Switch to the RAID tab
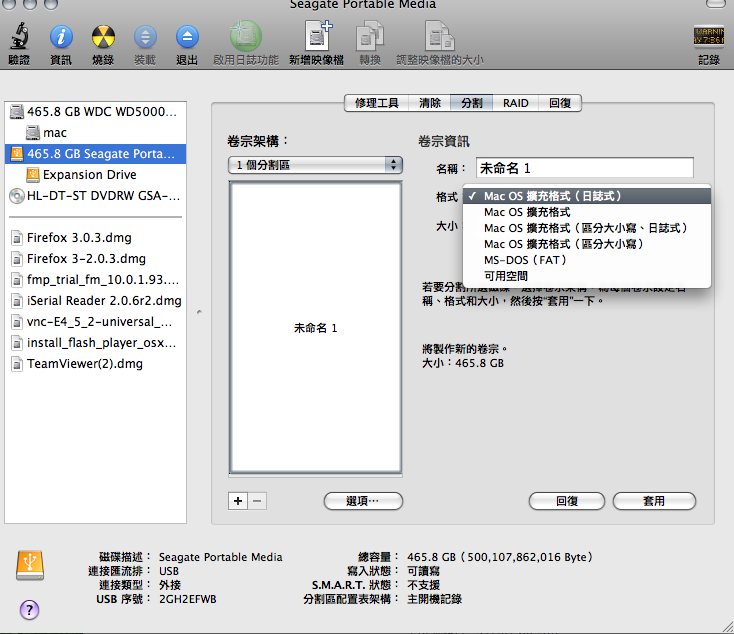 [515, 103]
